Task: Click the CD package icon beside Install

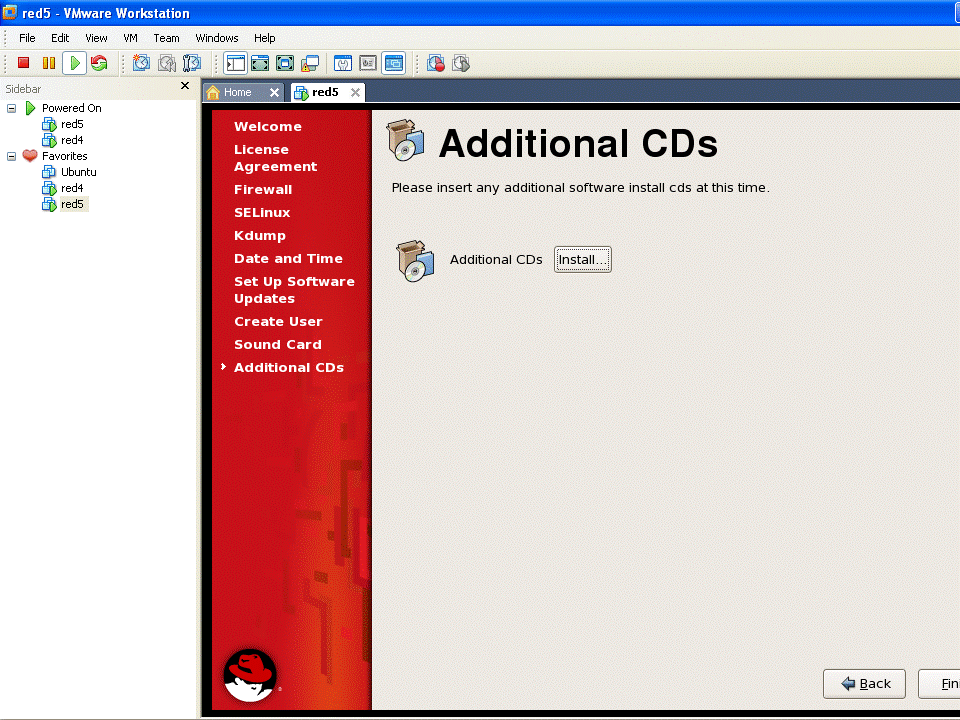Action: 415,261
